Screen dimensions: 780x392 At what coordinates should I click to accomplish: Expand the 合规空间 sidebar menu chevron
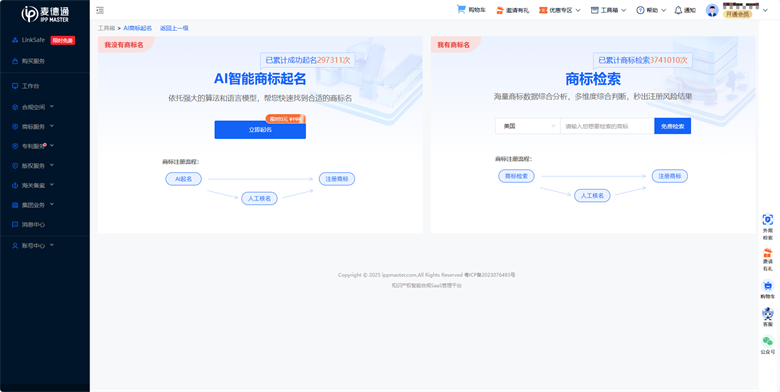(x=52, y=106)
